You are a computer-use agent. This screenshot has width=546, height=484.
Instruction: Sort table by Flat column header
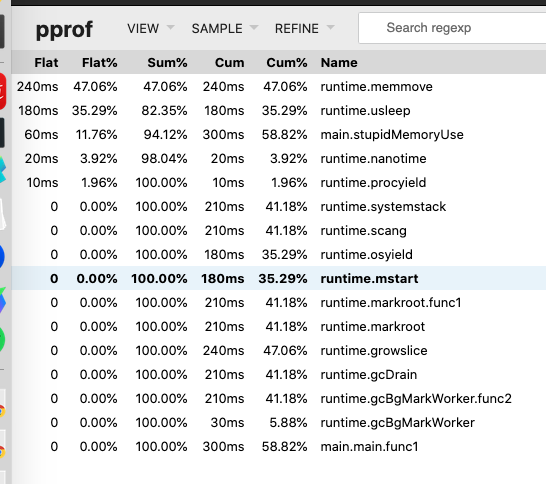46,63
